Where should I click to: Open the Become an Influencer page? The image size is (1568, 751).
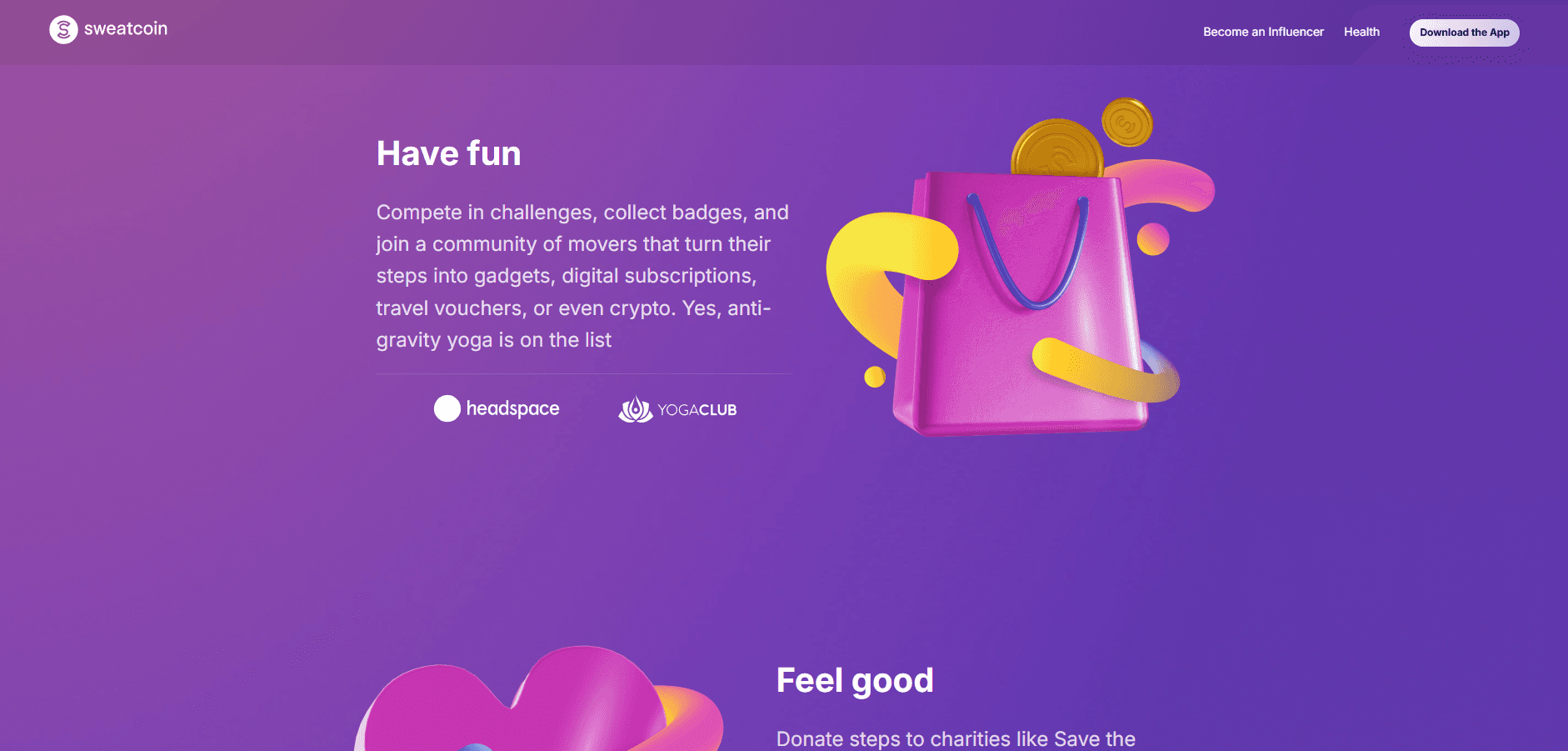tap(1263, 32)
